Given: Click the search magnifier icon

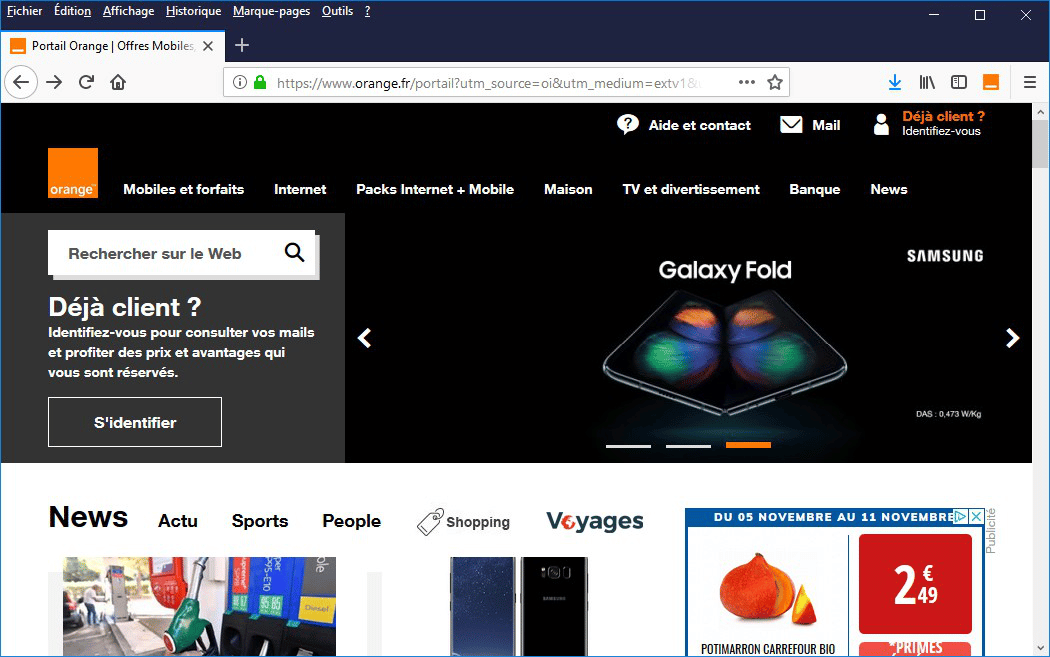Looking at the screenshot, I should [x=294, y=253].
